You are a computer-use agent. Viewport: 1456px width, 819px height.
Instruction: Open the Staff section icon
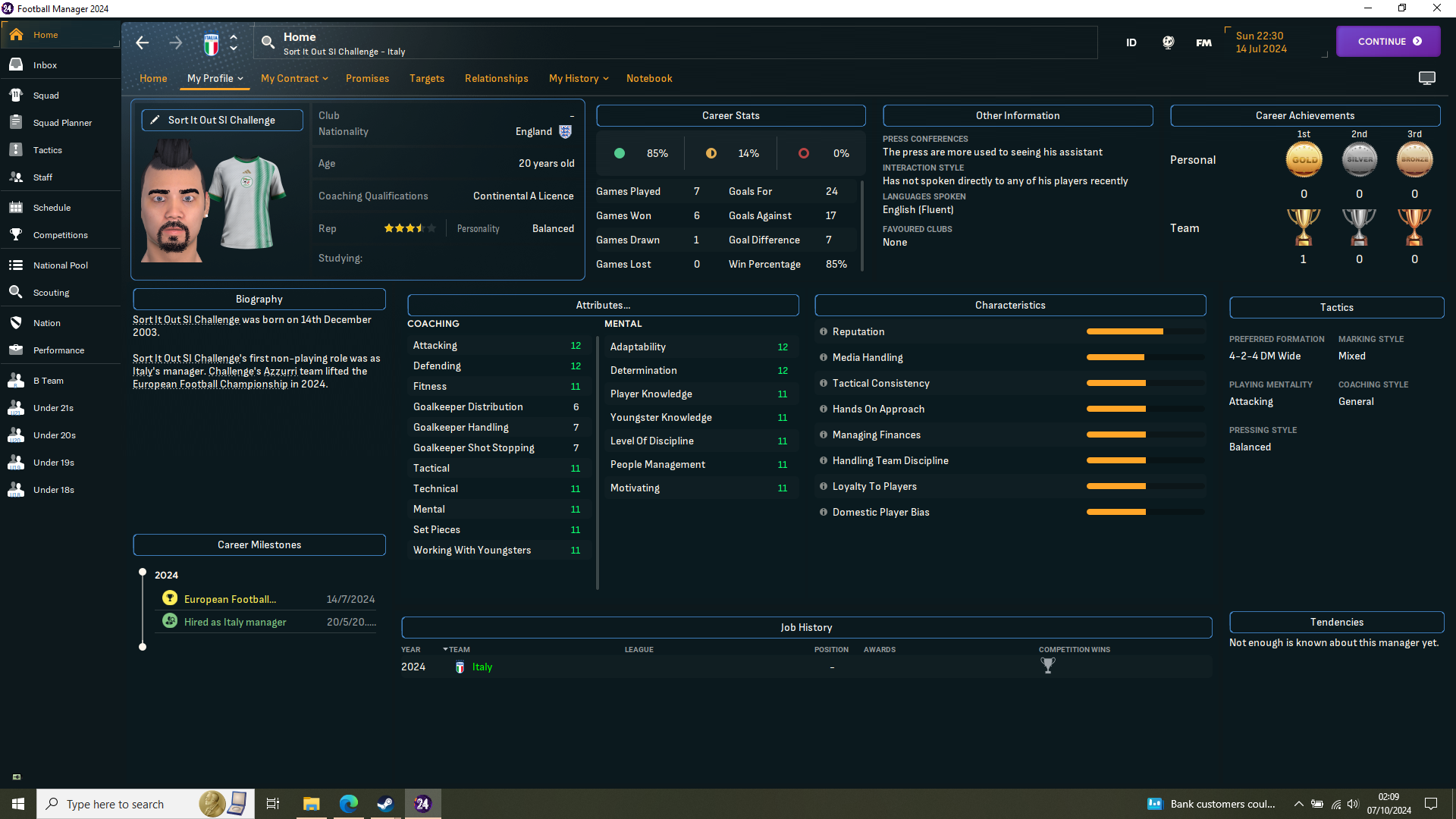tap(16, 177)
